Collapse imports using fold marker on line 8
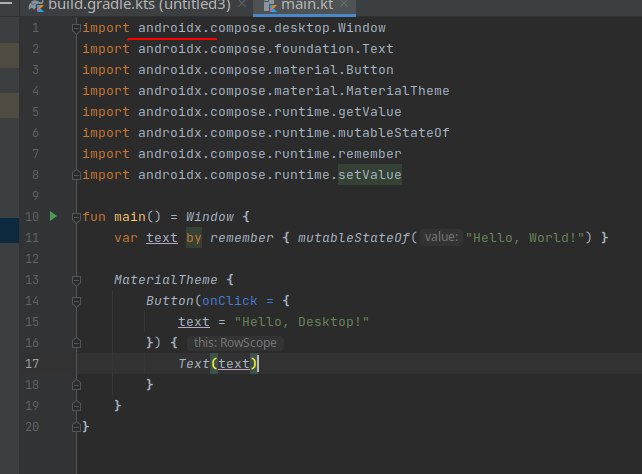642x474 pixels. tap(76, 175)
